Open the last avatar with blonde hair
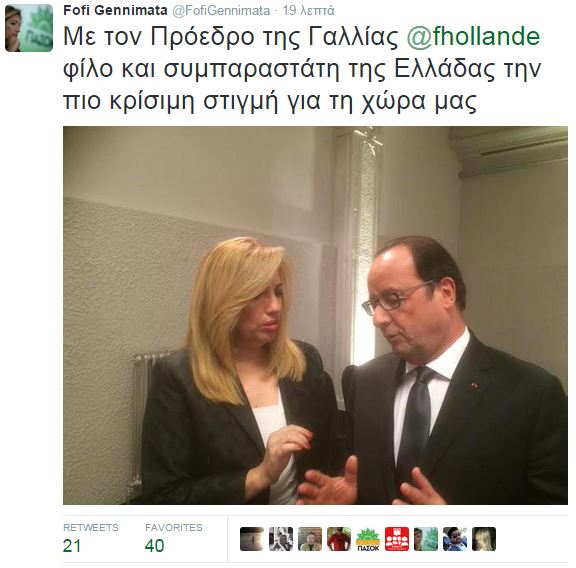The height and width of the screenshot is (568, 576). [484, 539]
